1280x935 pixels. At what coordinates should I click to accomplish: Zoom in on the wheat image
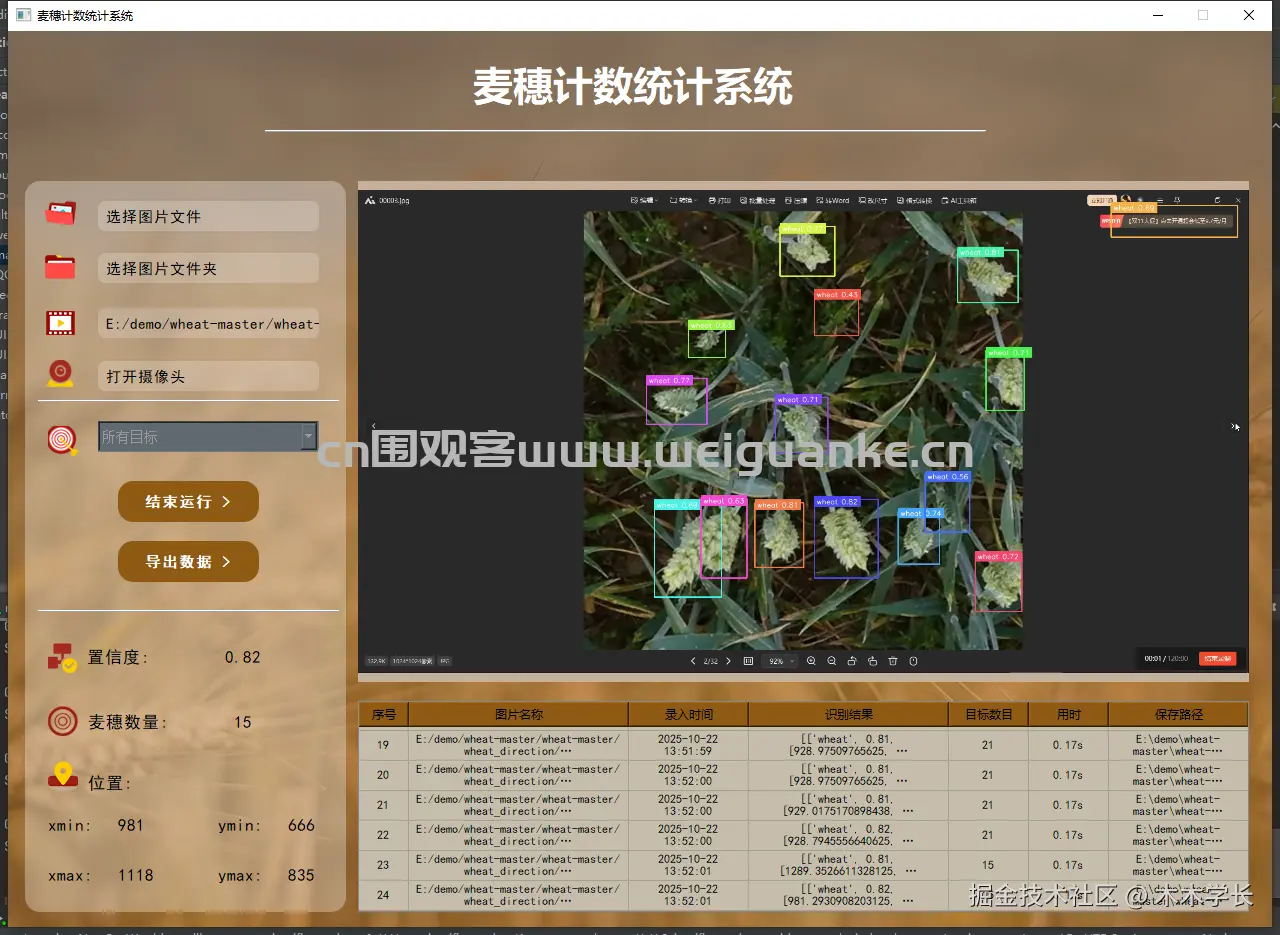(812, 660)
